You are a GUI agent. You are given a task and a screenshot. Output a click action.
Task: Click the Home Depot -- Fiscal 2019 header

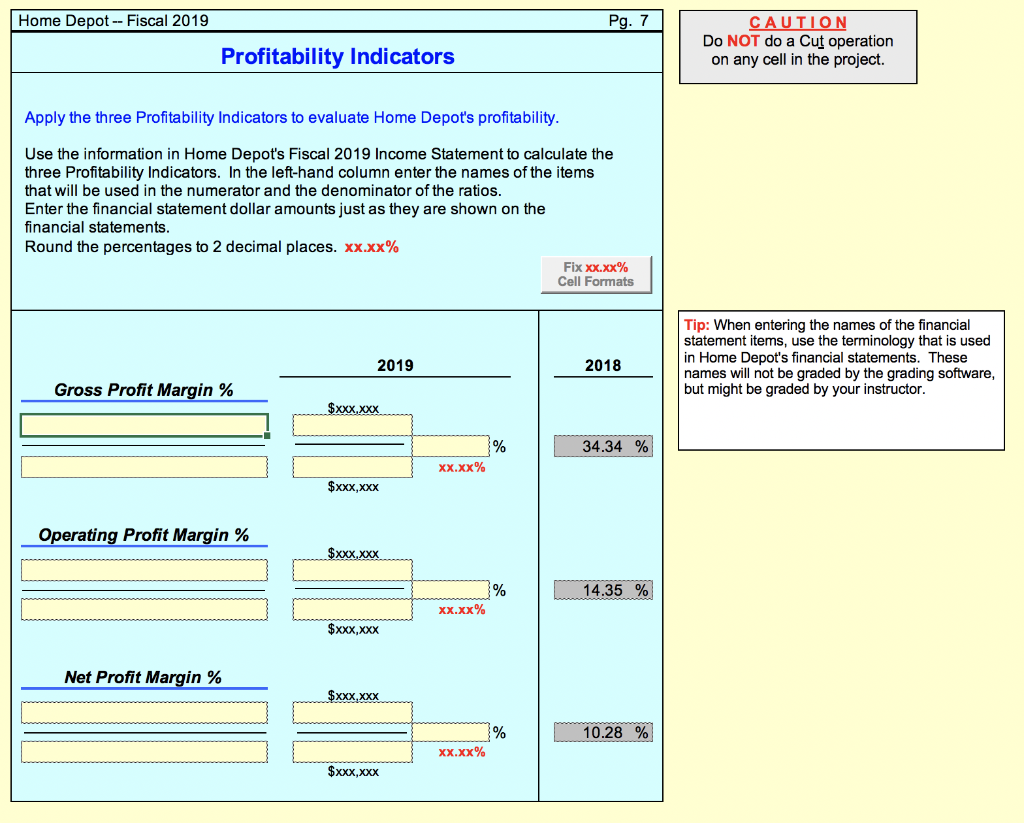click(x=114, y=20)
